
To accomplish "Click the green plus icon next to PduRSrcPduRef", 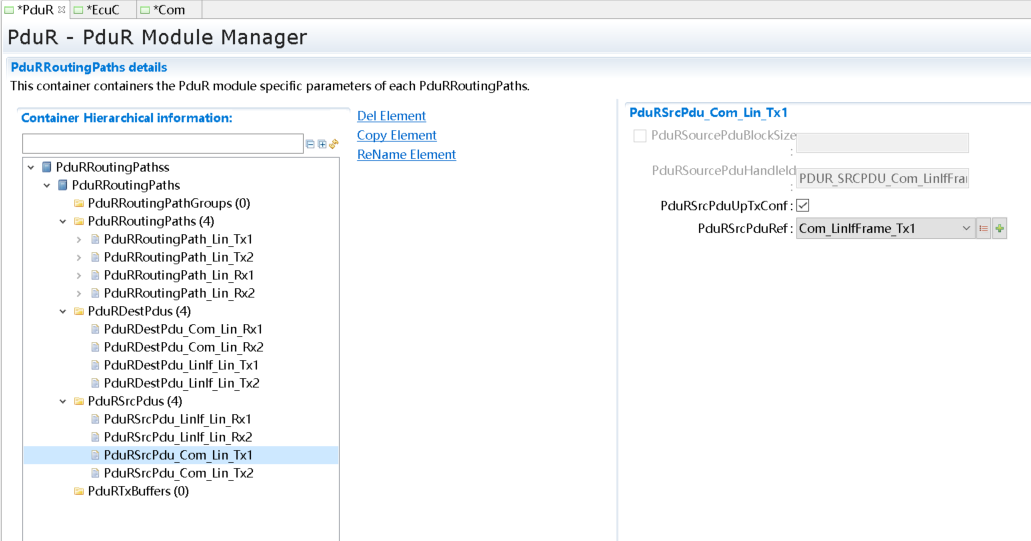I will point(1000,229).
